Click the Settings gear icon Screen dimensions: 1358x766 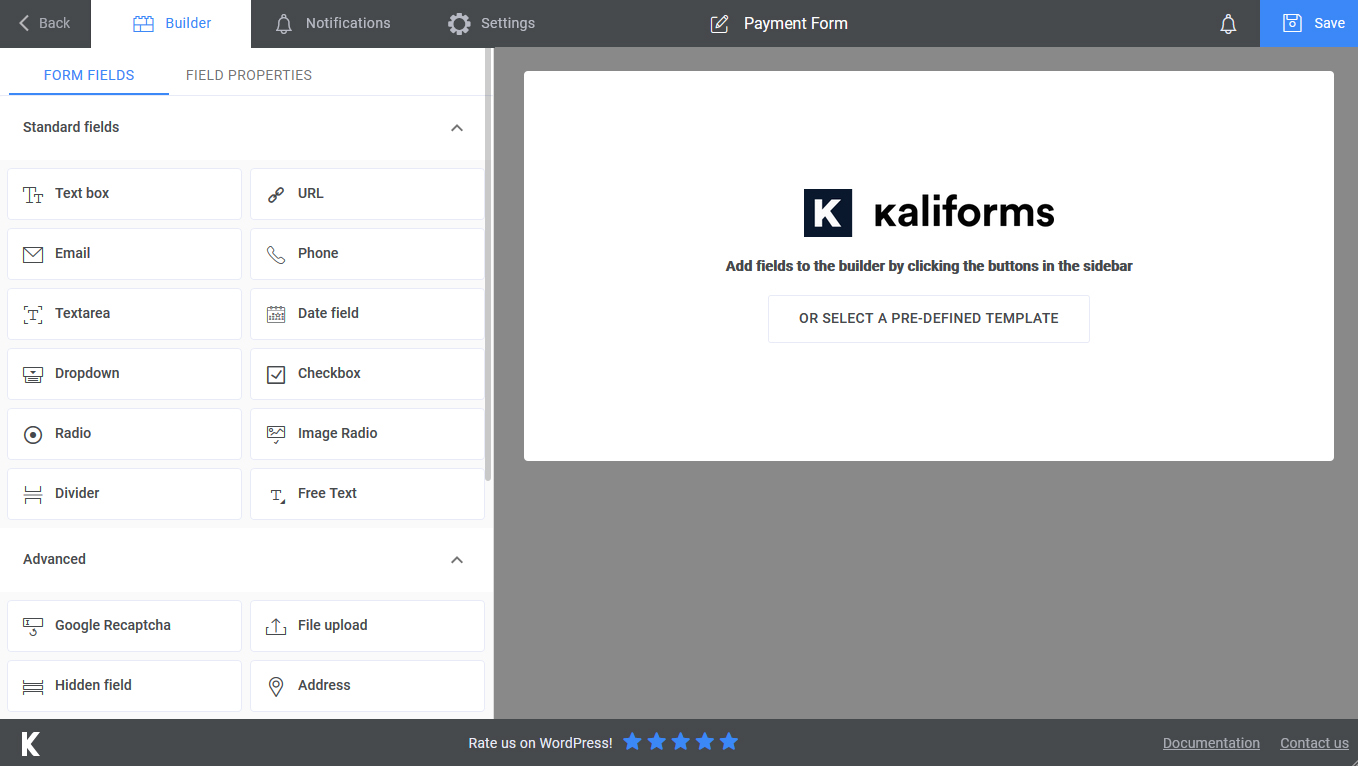pos(459,24)
